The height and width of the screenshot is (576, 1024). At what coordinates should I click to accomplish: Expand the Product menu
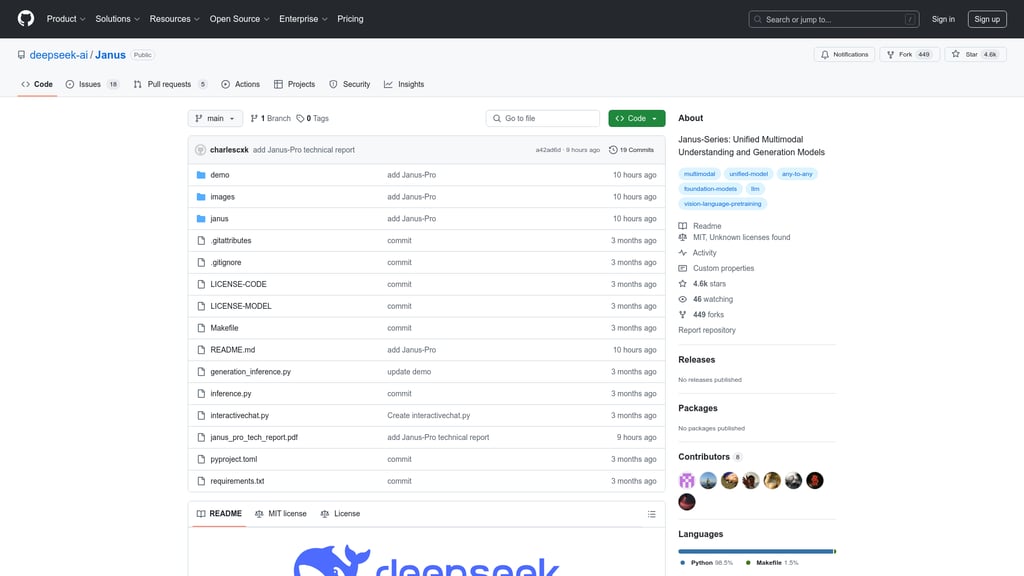click(66, 19)
